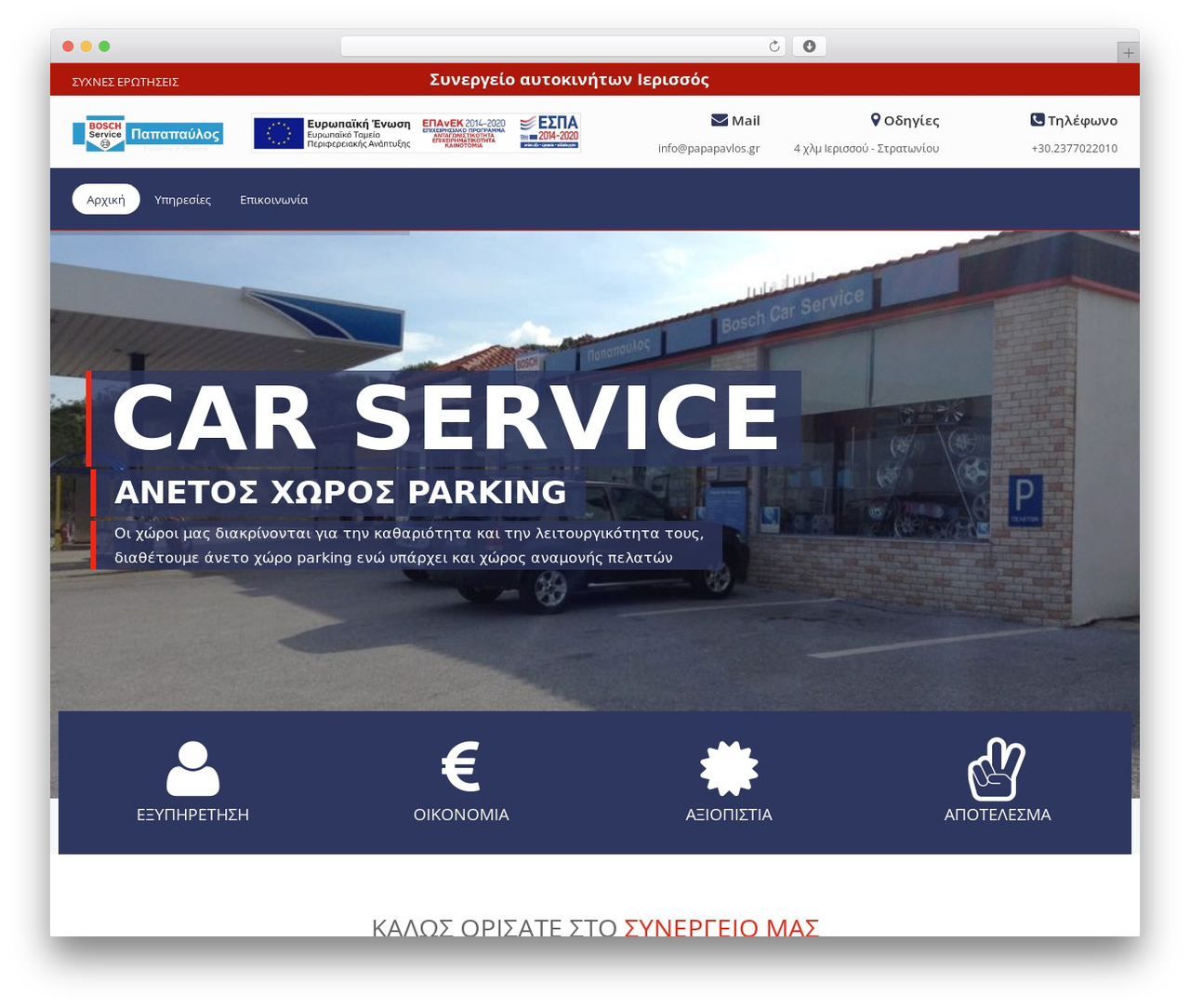
Task: Click the phone icon beside Τηλέφωνο
Action: [1038, 120]
